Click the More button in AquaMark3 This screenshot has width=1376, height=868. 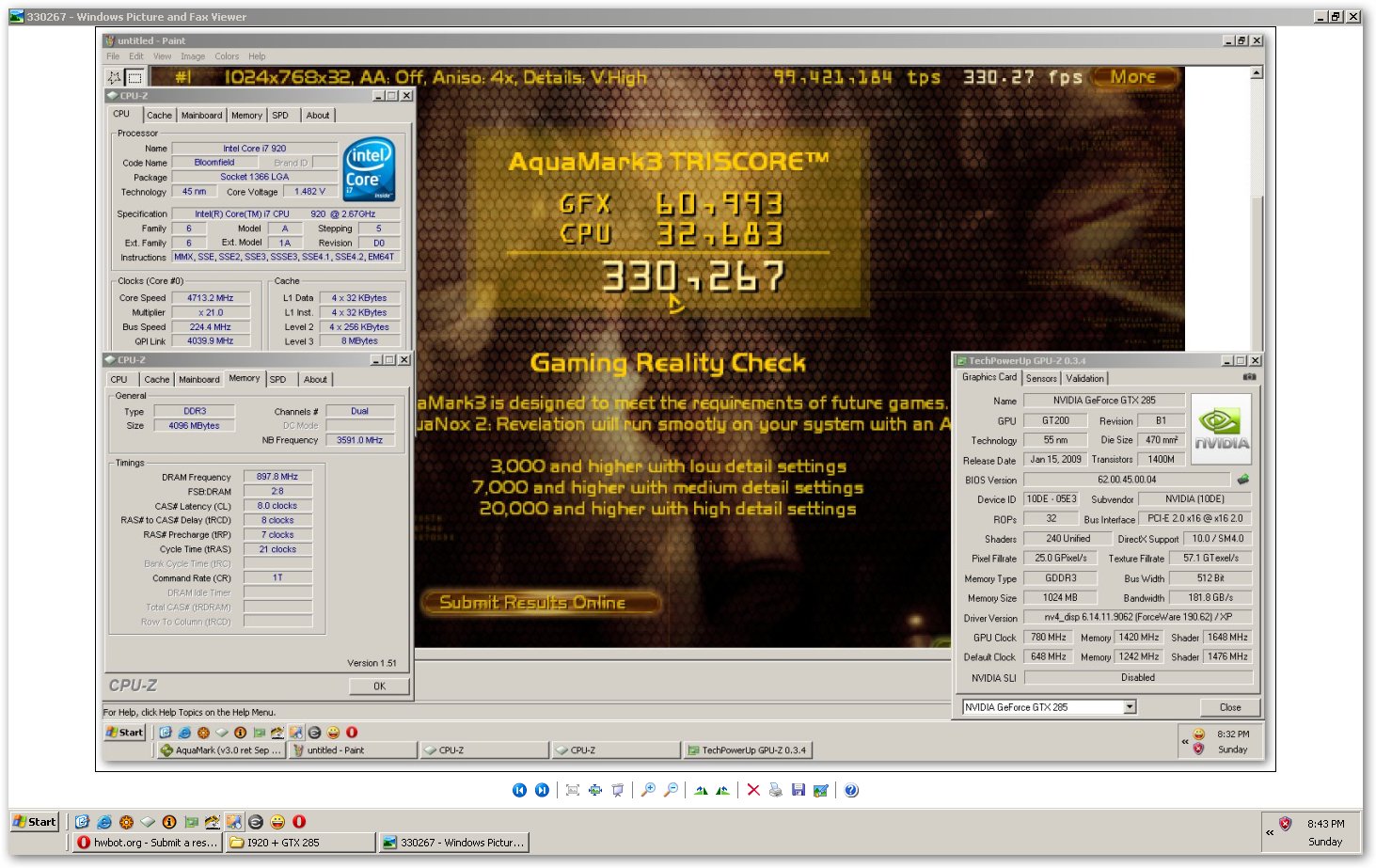coord(1133,77)
